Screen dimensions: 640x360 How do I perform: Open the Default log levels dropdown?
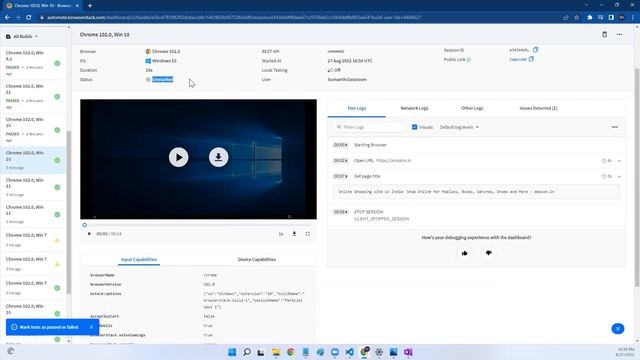point(459,127)
